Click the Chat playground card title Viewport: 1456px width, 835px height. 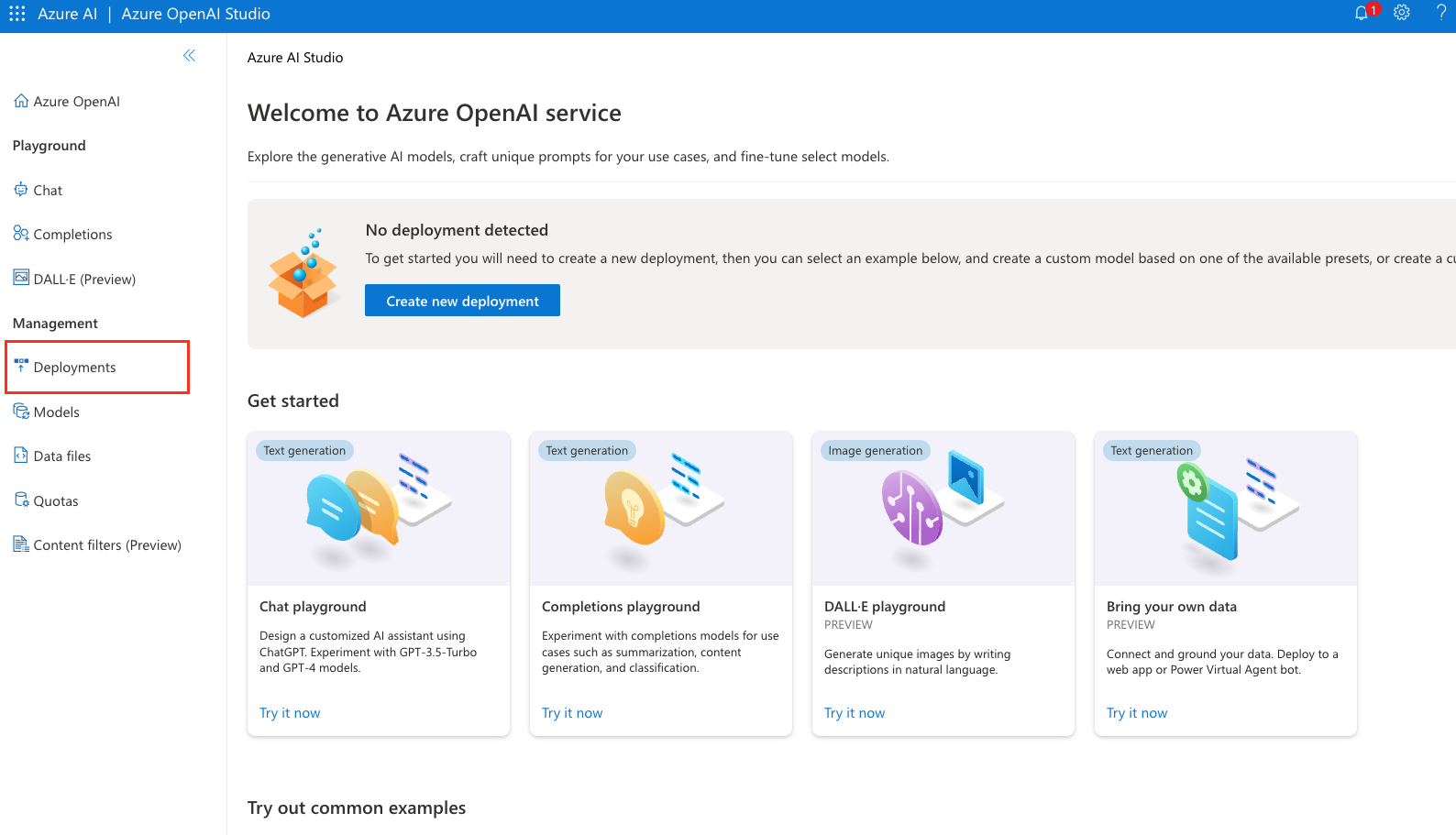tap(313, 607)
